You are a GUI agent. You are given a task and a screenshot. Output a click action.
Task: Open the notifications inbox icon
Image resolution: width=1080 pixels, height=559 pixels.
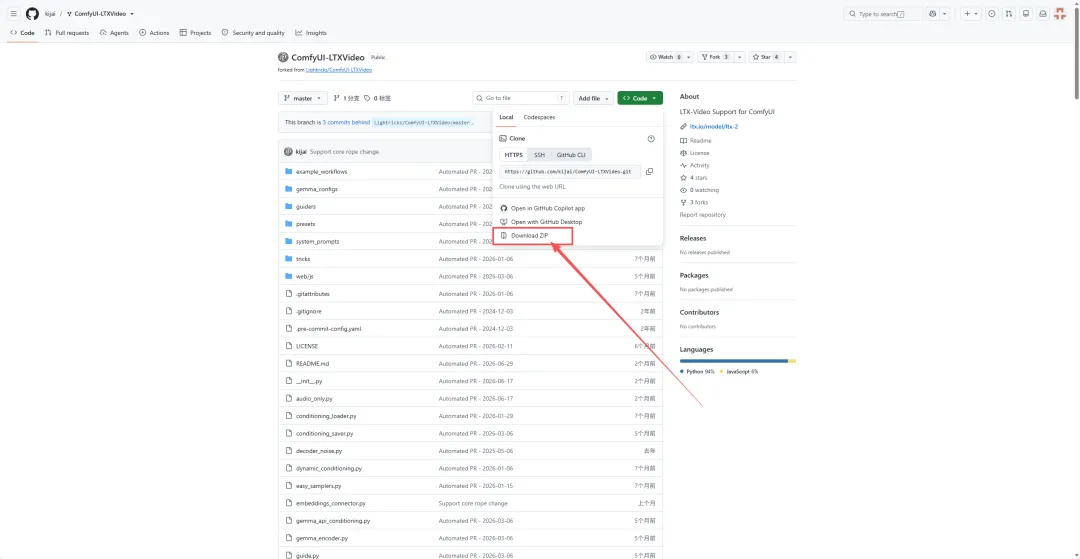coord(1043,14)
